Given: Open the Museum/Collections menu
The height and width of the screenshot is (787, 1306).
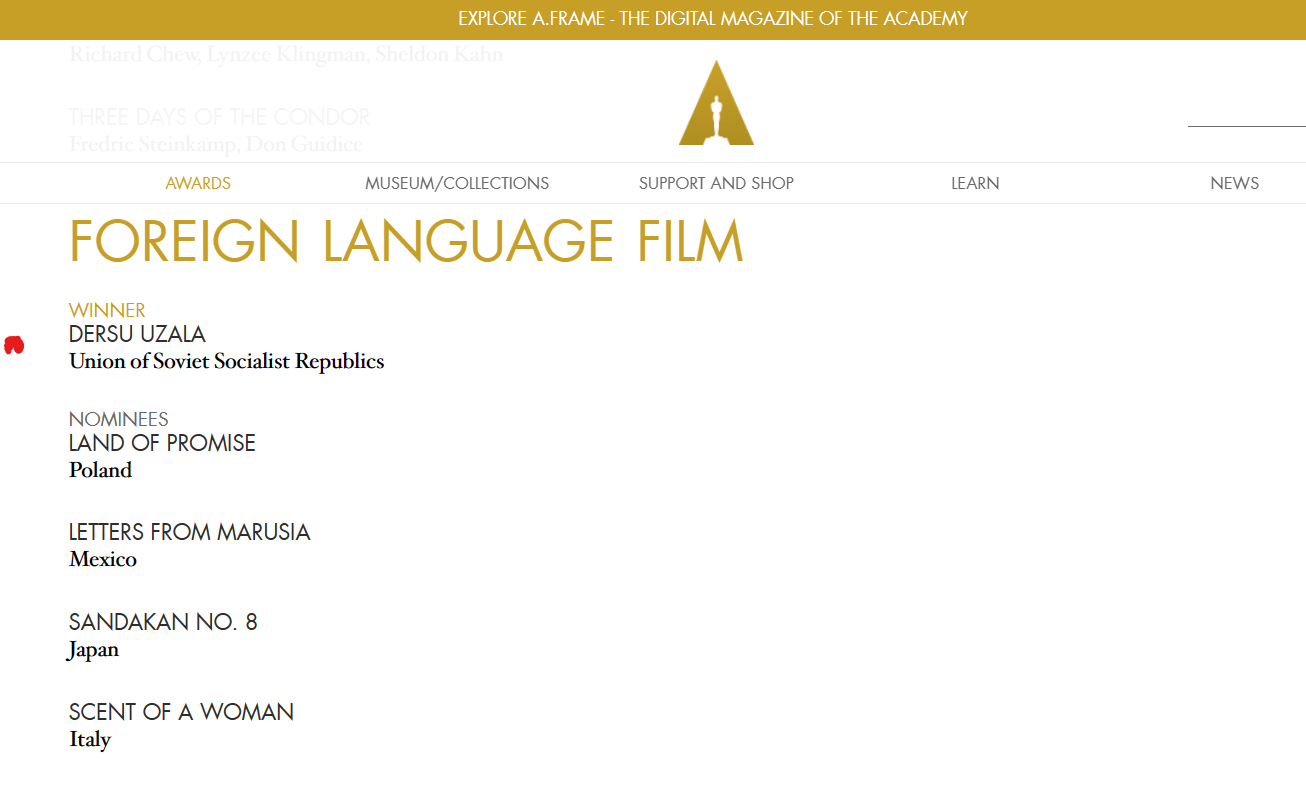Looking at the screenshot, I should pyautogui.click(x=457, y=183).
